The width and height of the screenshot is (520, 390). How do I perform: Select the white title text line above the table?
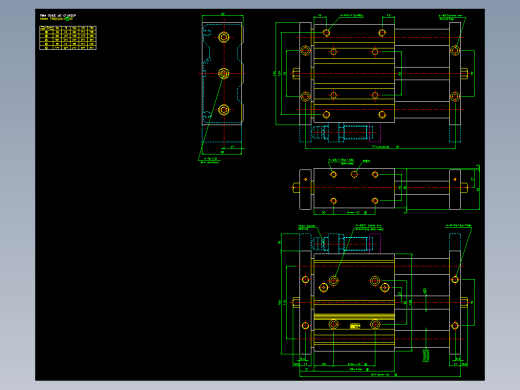coord(58,15)
